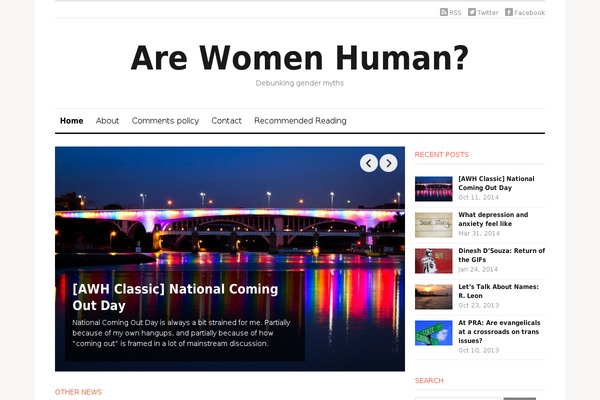
Task: Click the 'Debunking gender myths' tagline
Action: [x=300, y=83]
